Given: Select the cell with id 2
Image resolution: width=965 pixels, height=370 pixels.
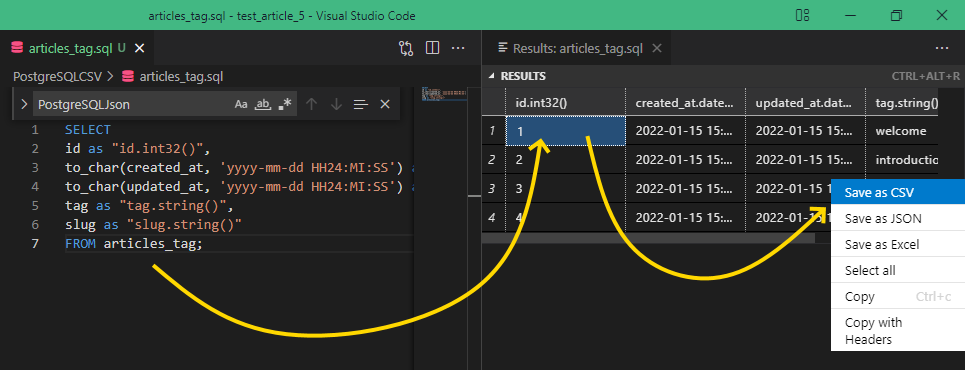Looking at the screenshot, I should click(x=565, y=159).
